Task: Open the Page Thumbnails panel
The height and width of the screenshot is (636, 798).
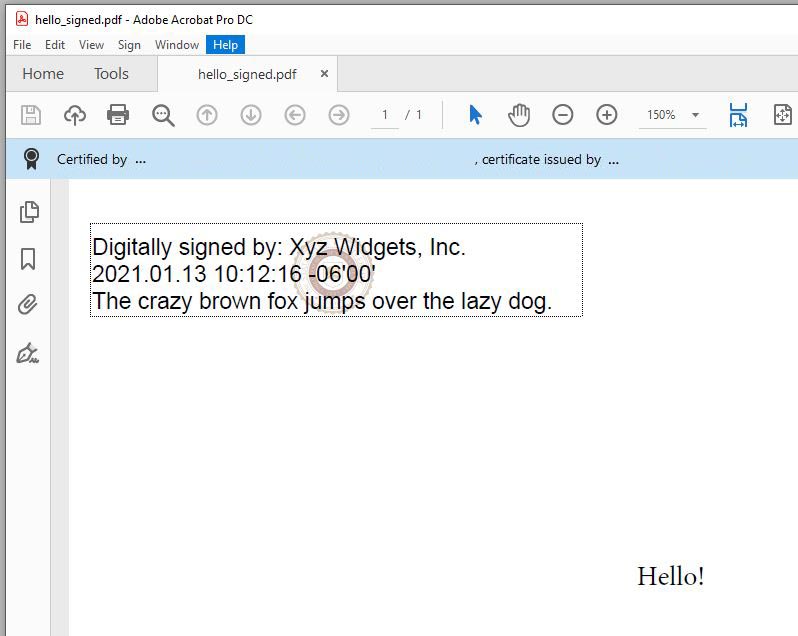Action: [x=29, y=211]
